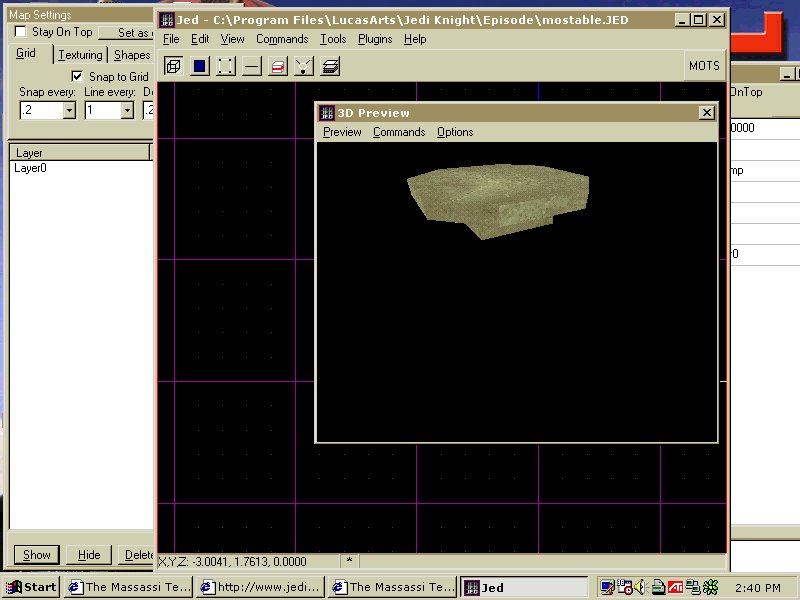Open the Tools menu in Jed
This screenshot has width=800, height=600.
pos(333,39)
